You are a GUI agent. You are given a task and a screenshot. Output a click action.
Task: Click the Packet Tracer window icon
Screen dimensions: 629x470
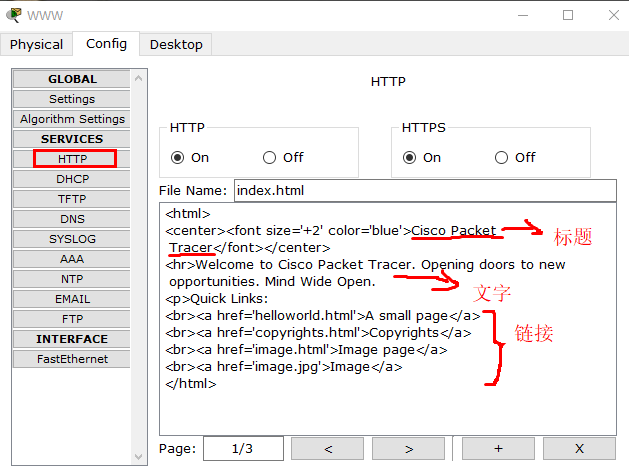[13, 15]
